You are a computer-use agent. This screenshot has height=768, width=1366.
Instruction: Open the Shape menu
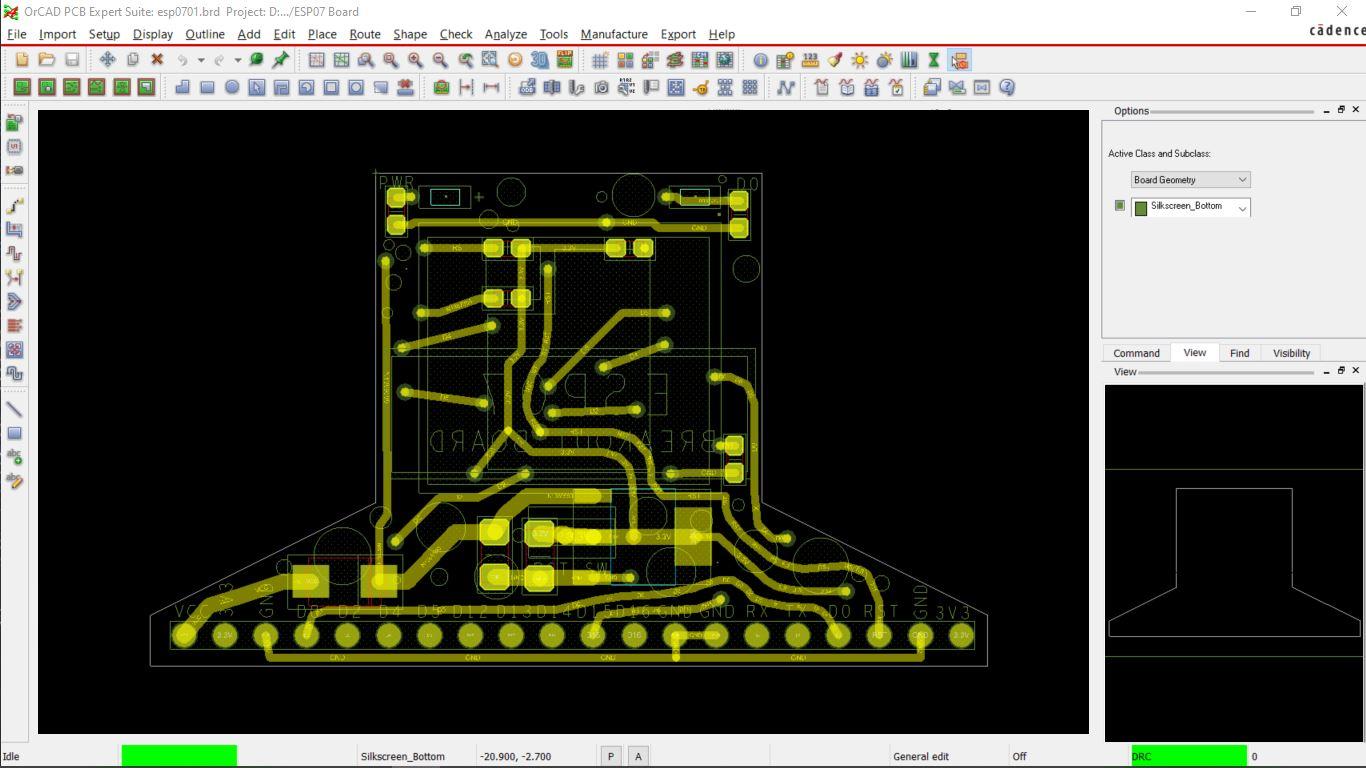pyautogui.click(x=410, y=34)
